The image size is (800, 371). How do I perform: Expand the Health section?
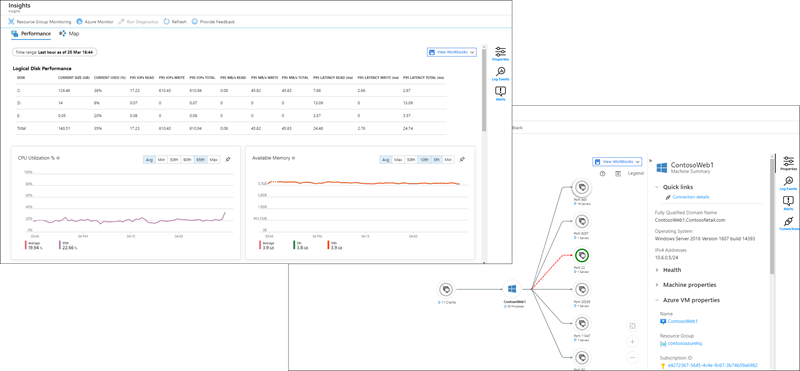[668, 270]
